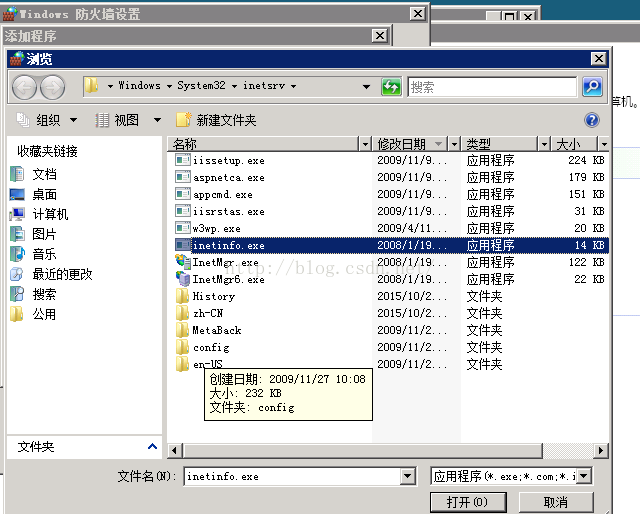The image size is (640, 514).
Task: Click the History folder icon
Action: coord(182,296)
